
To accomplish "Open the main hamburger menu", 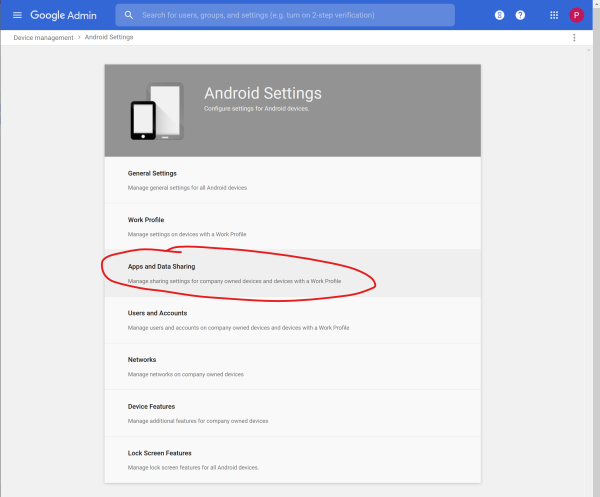I will click(x=17, y=15).
